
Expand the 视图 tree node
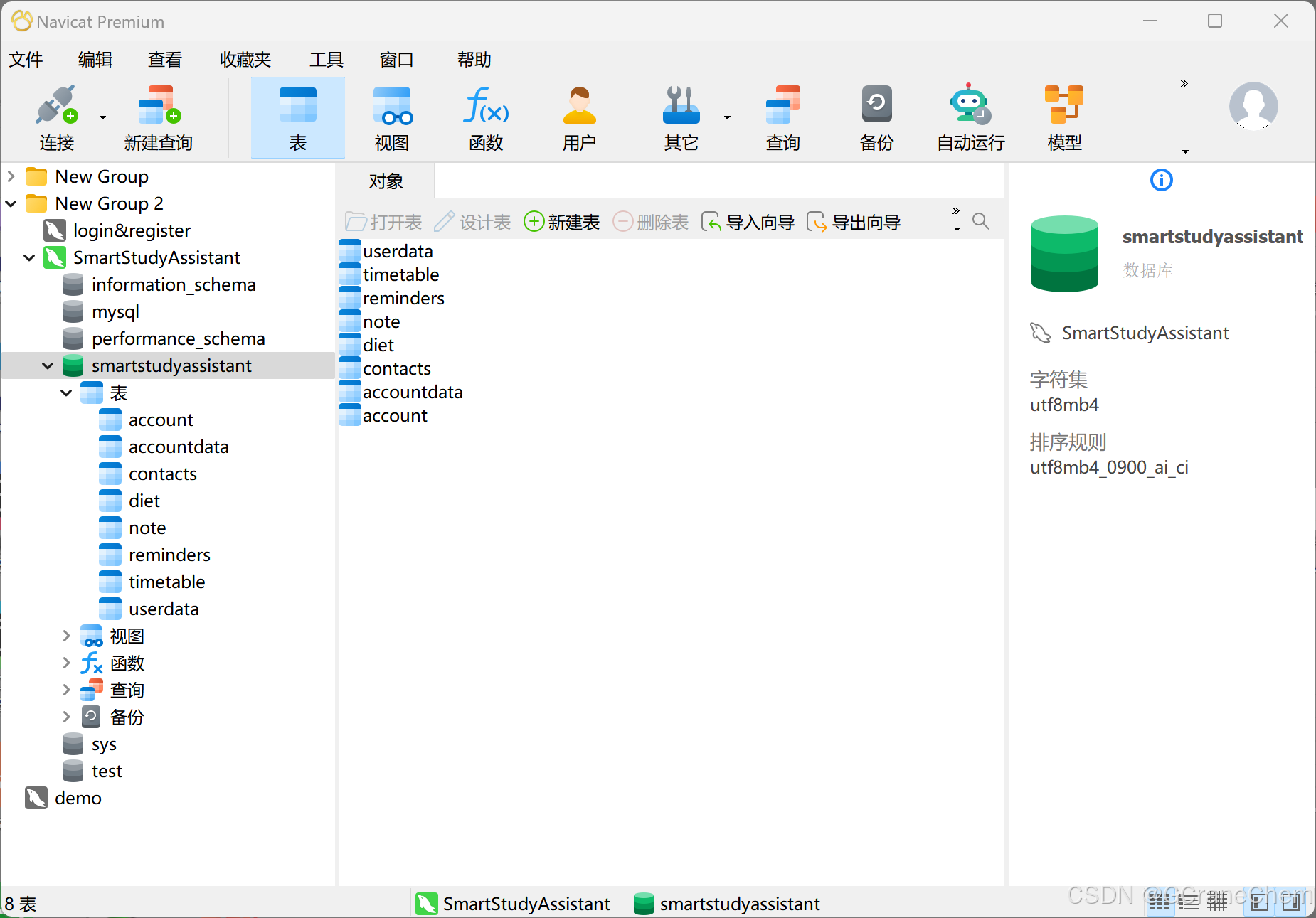point(66,636)
